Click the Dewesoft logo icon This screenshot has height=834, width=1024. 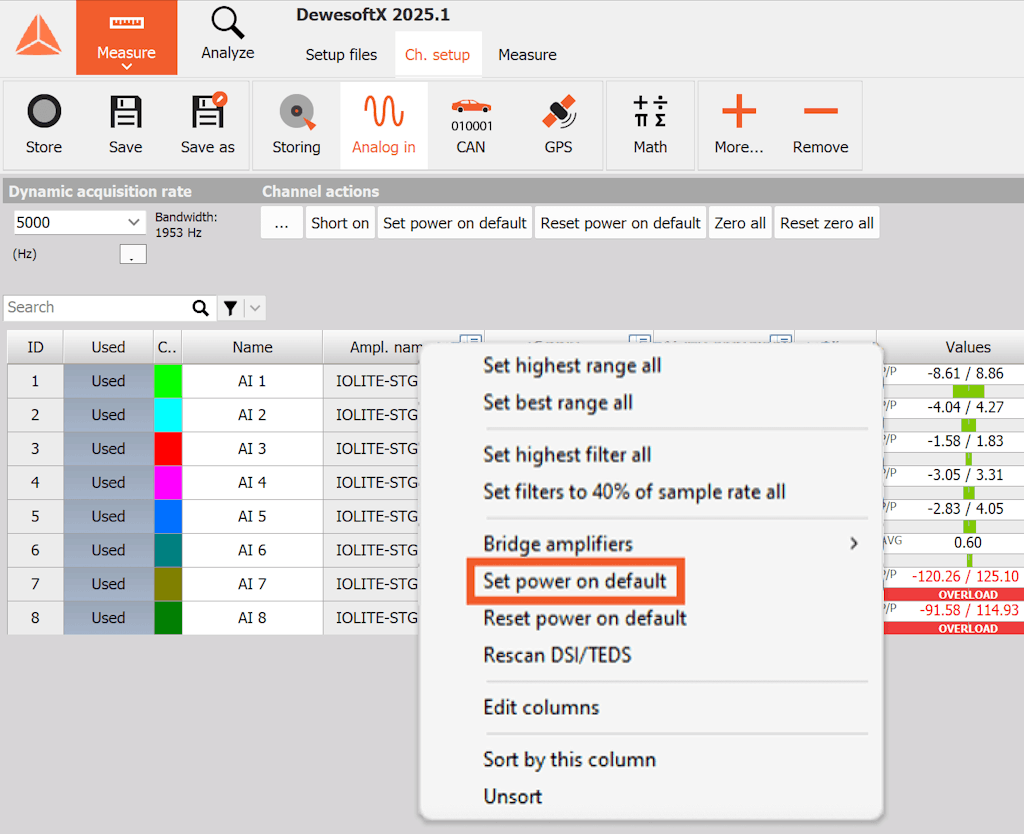pyautogui.click(x=39, y=36)
